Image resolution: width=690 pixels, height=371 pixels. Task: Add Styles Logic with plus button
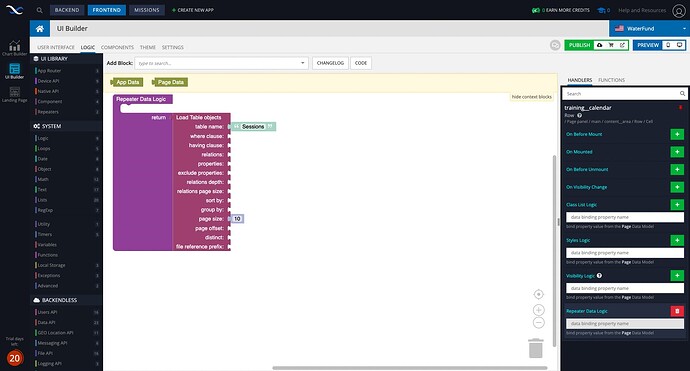point(677,240)
